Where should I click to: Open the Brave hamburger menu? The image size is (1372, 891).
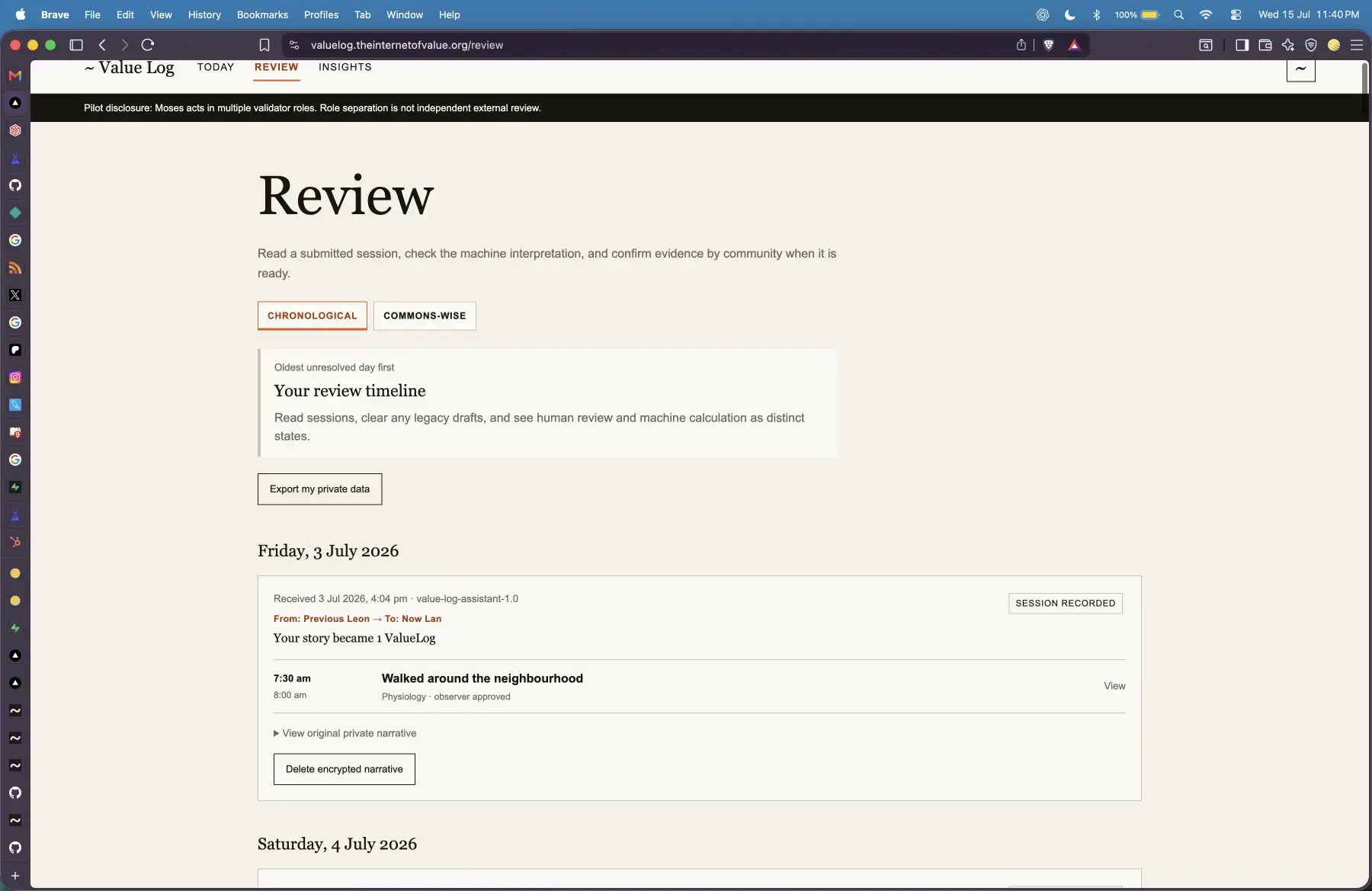[x=1357, y=45]
